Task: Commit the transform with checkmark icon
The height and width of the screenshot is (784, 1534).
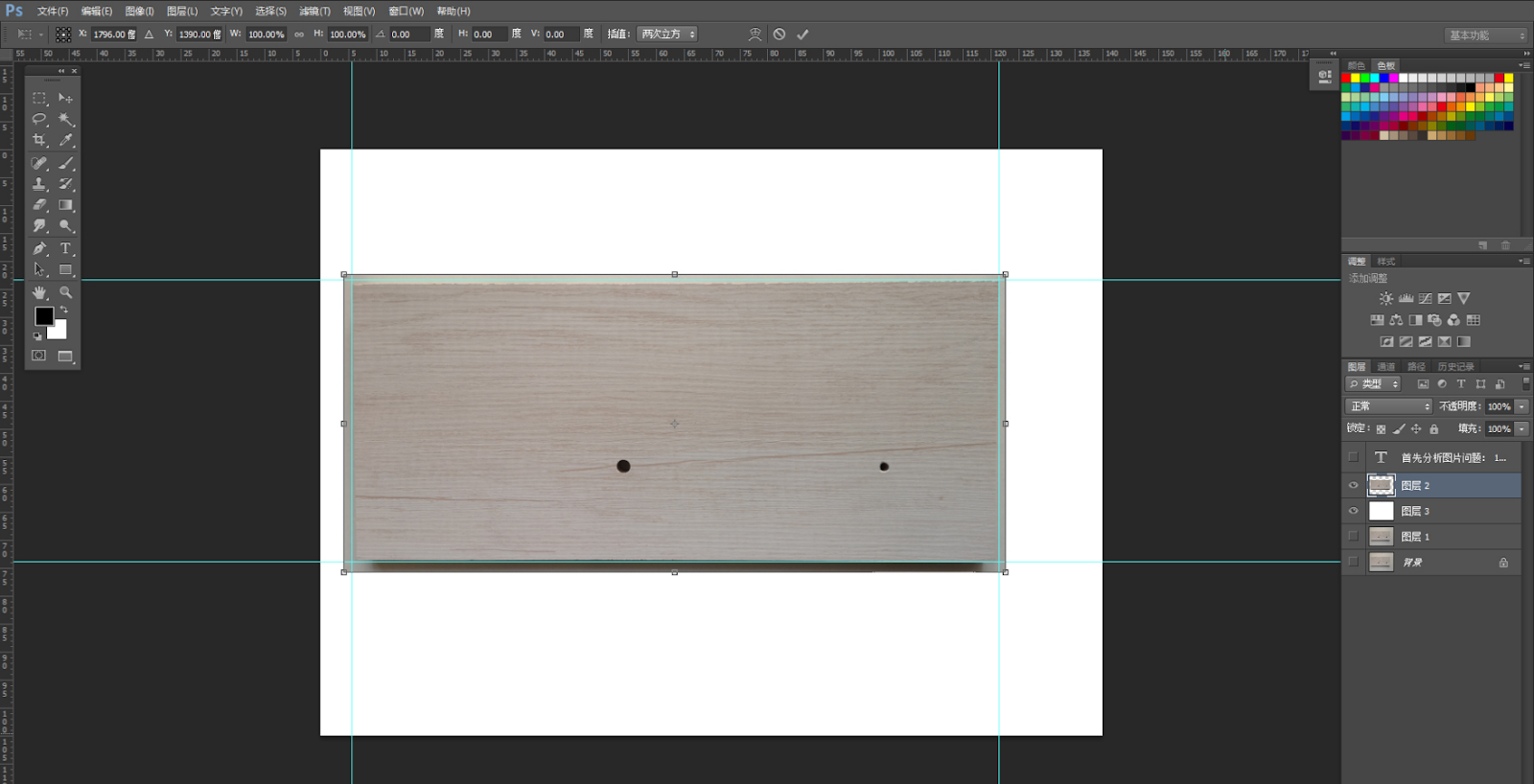Action: [802, 35]
